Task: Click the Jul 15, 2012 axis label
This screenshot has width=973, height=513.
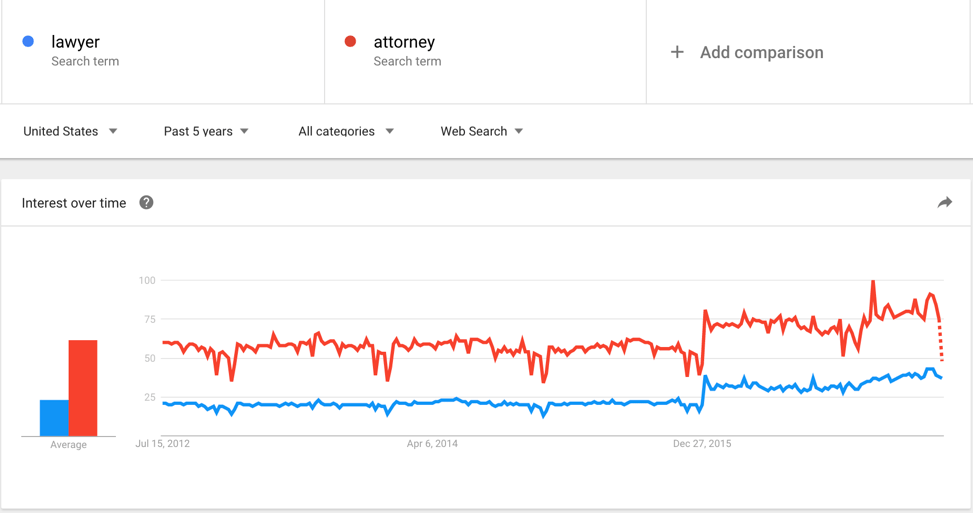Action: pos(163,444)
